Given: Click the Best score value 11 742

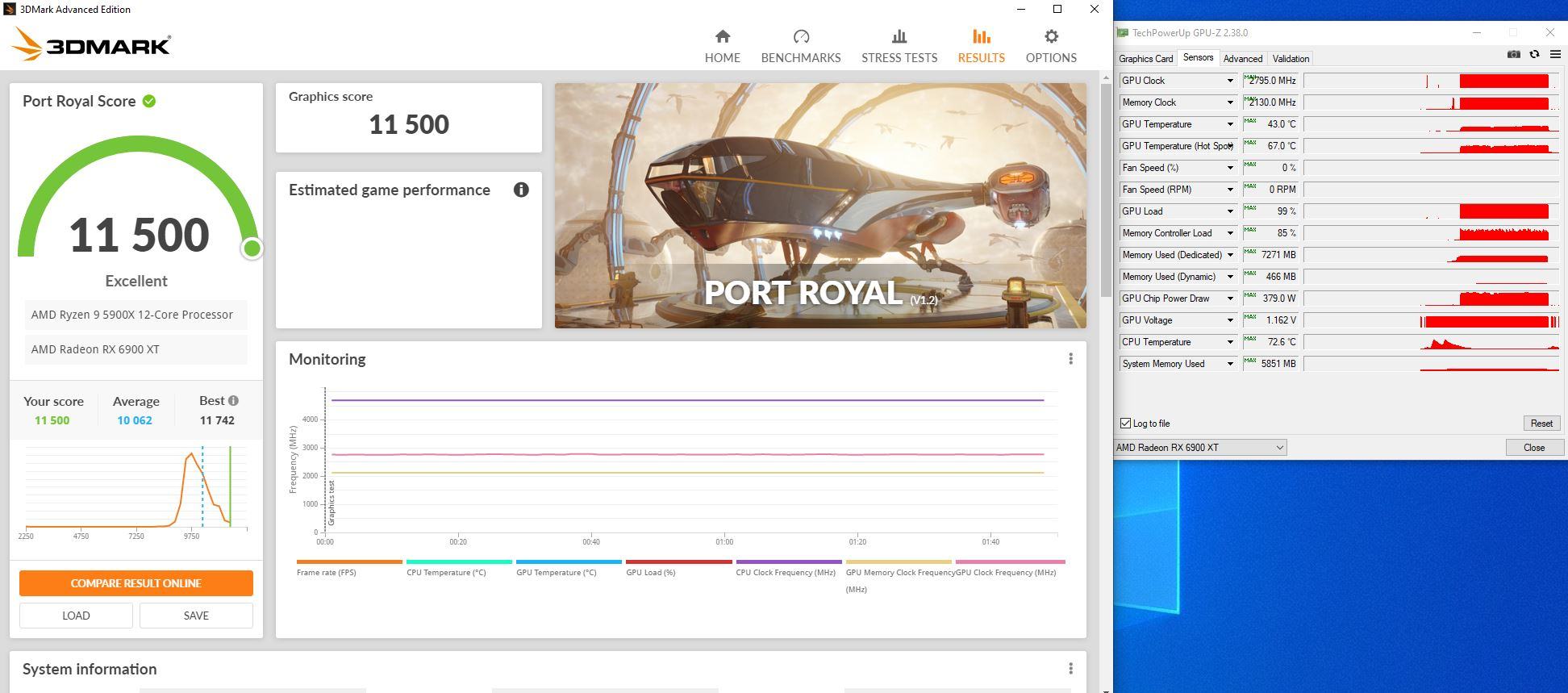Looking at the screenshot, I should tap(217, 420).
